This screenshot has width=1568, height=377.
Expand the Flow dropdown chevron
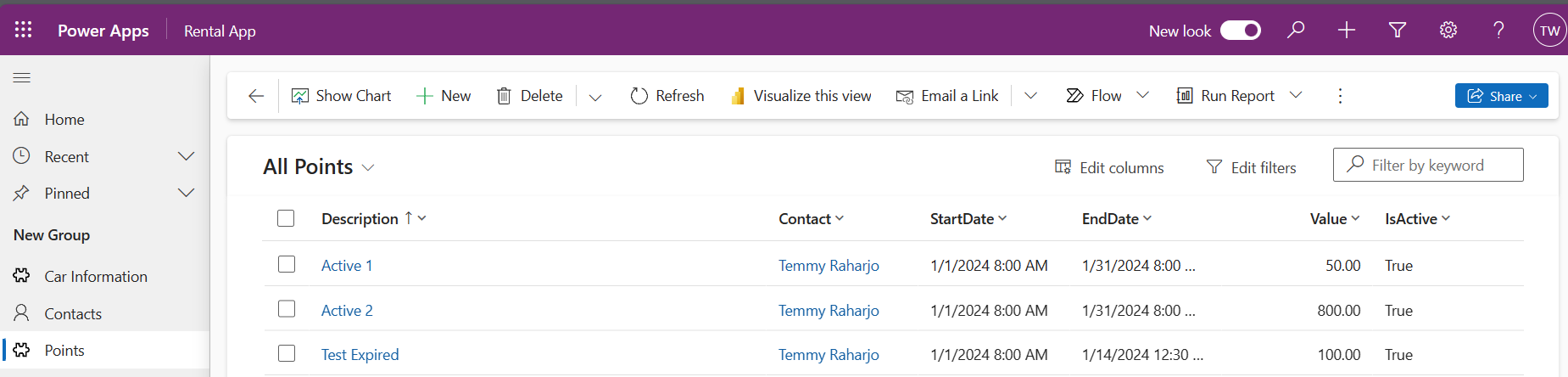pyautogui.click(x=1142, y=95)
